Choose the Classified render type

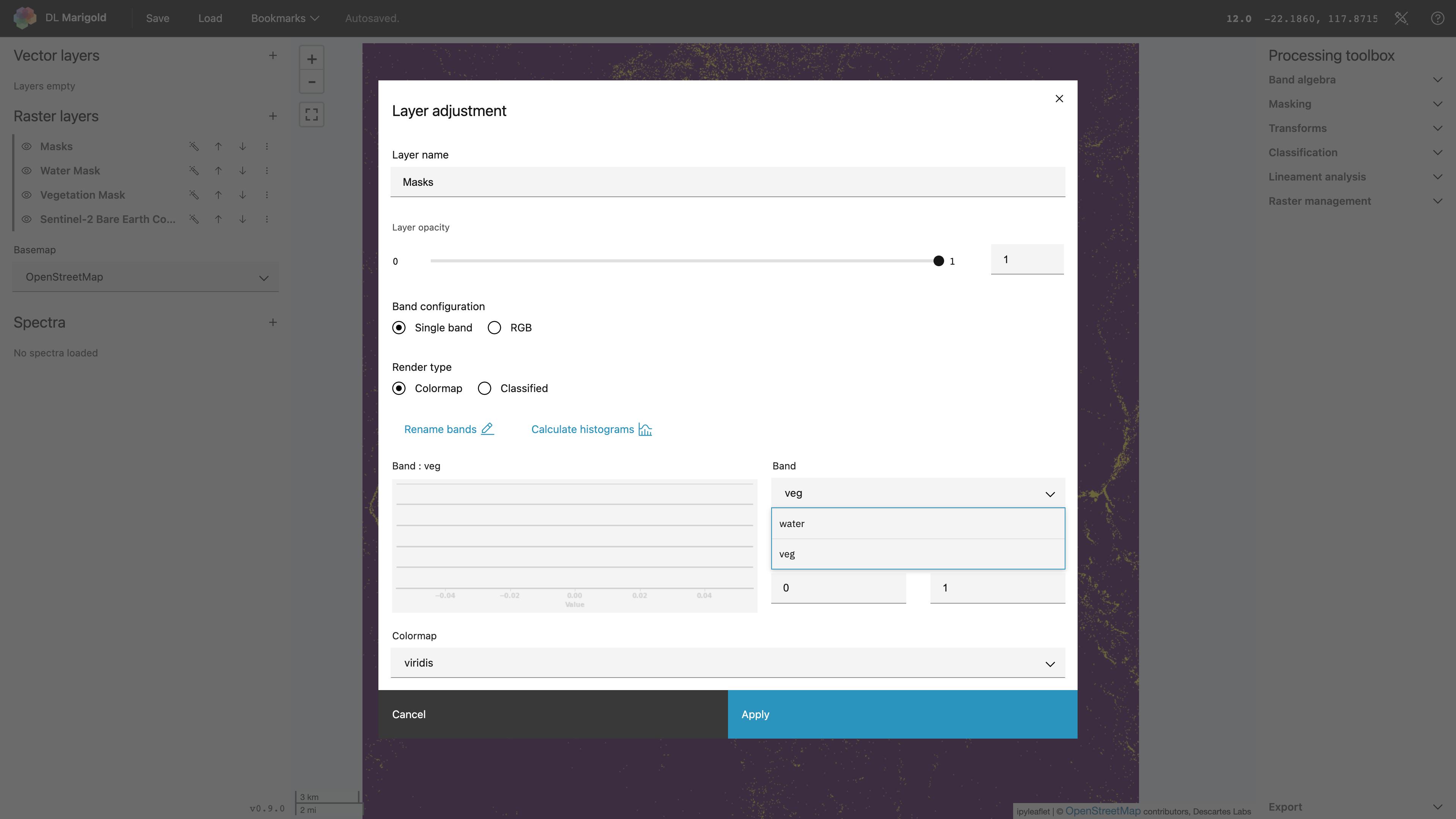point(485,388)
